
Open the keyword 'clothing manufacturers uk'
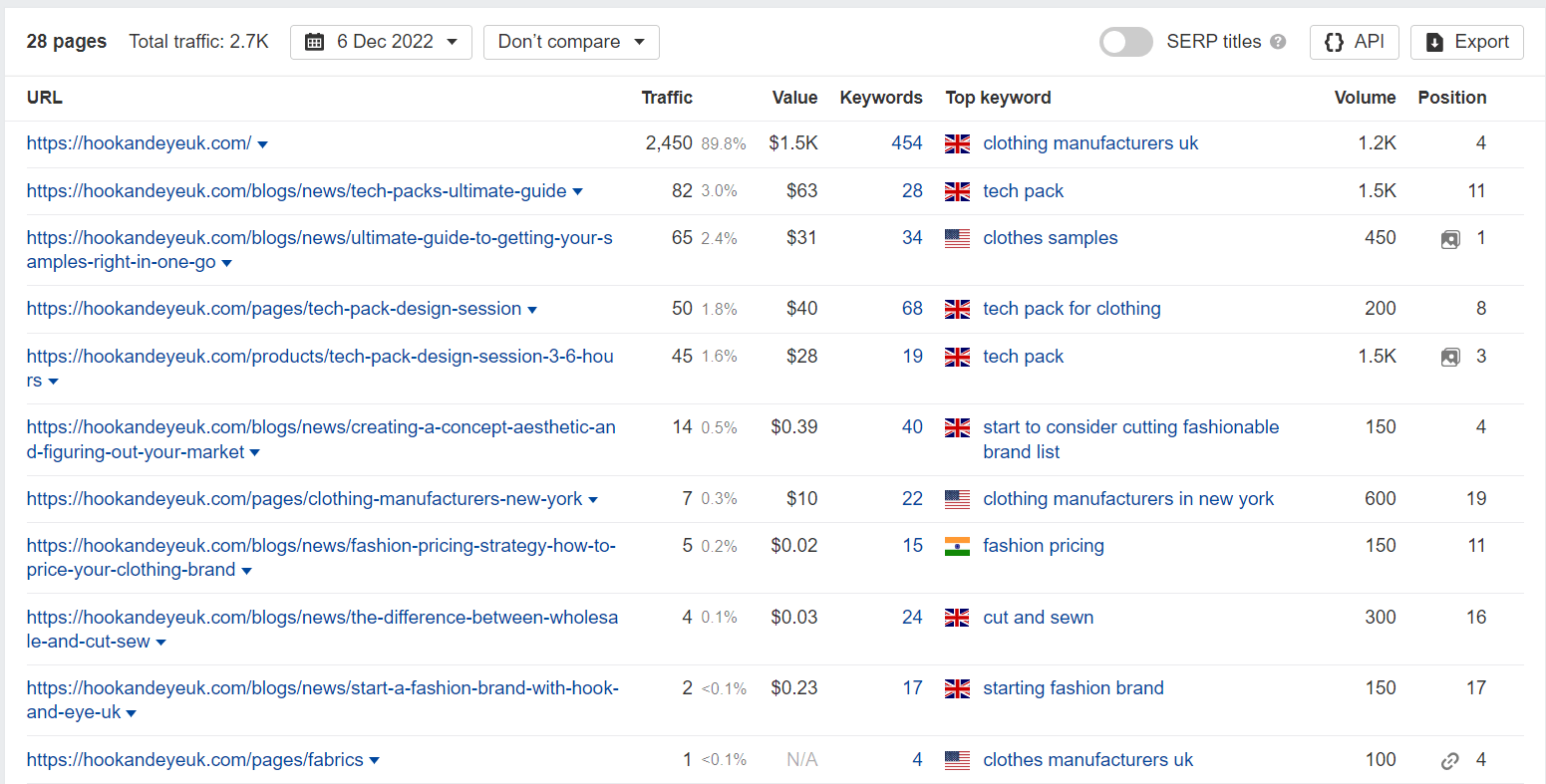[x=1090, y=143]
